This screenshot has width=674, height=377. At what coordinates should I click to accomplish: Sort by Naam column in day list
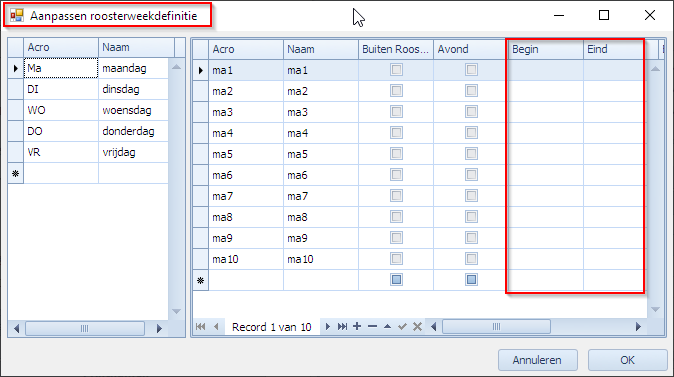[136, 47]
